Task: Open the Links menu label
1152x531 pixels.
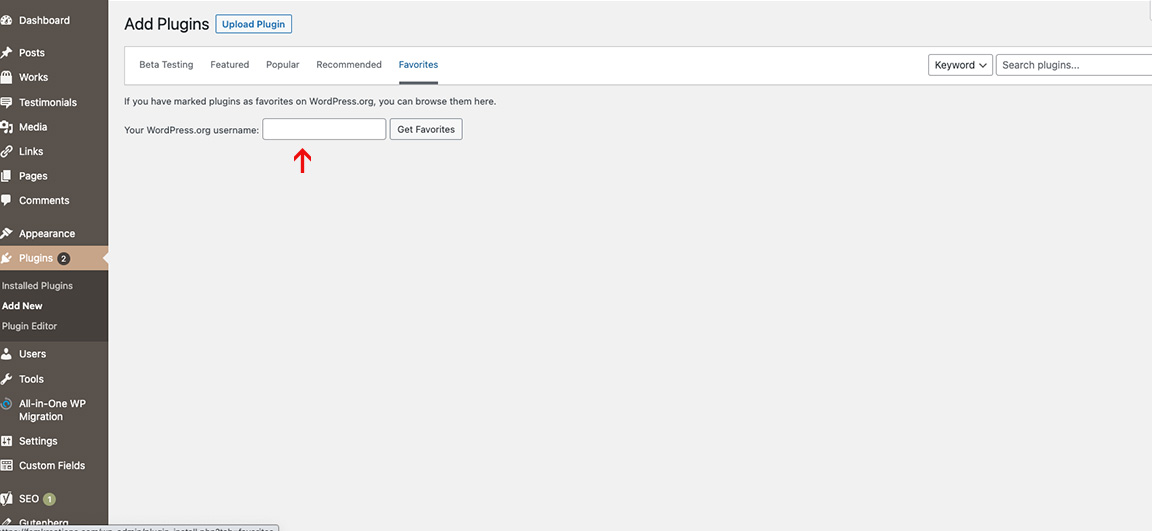Action: (31, 151)
